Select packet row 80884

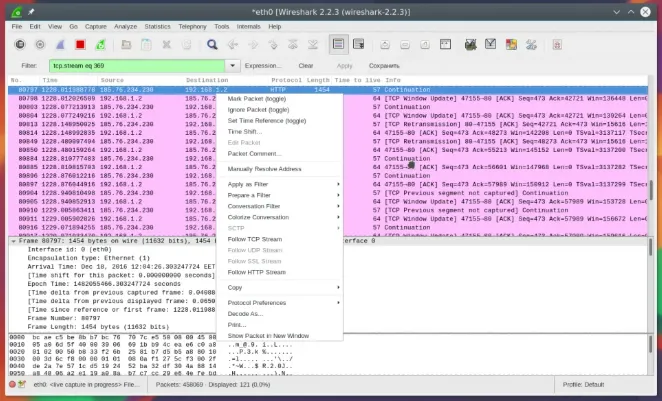coord(328,159)
